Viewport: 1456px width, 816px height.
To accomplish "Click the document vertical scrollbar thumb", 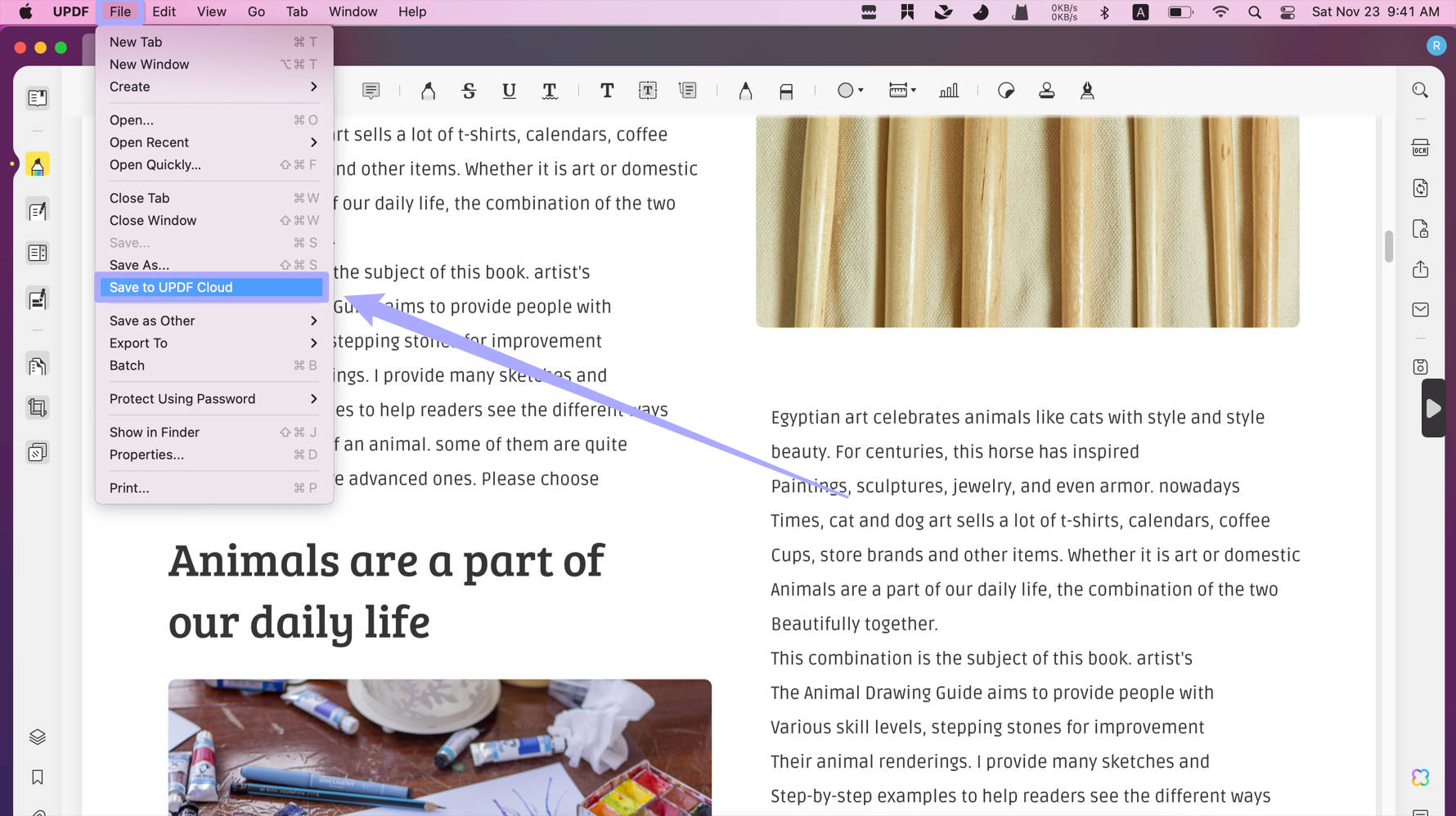I will click(1388, 247).
